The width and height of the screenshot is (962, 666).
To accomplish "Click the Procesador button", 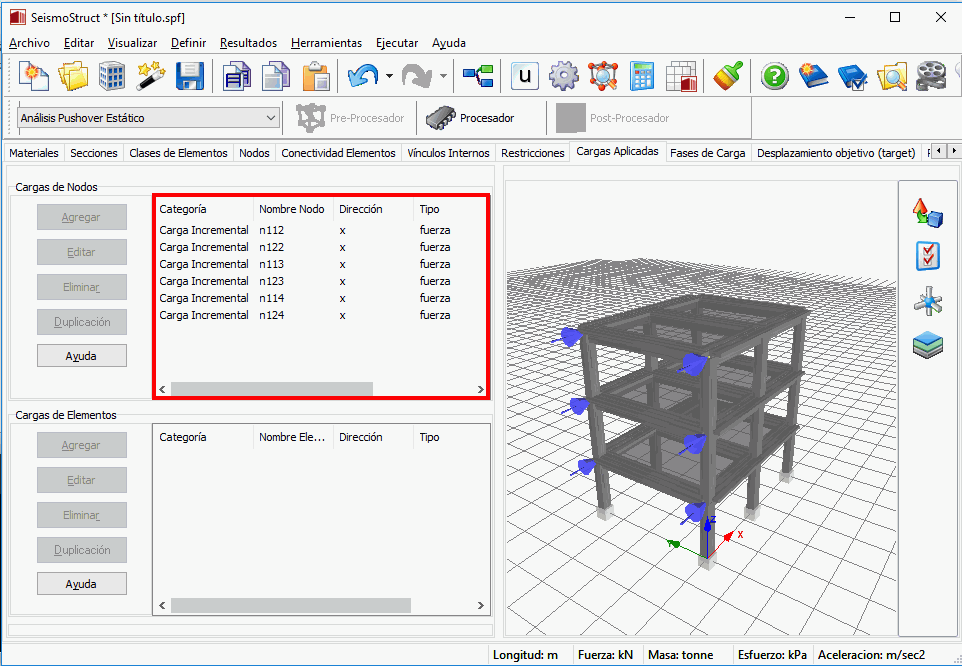I will click(470, 118).
